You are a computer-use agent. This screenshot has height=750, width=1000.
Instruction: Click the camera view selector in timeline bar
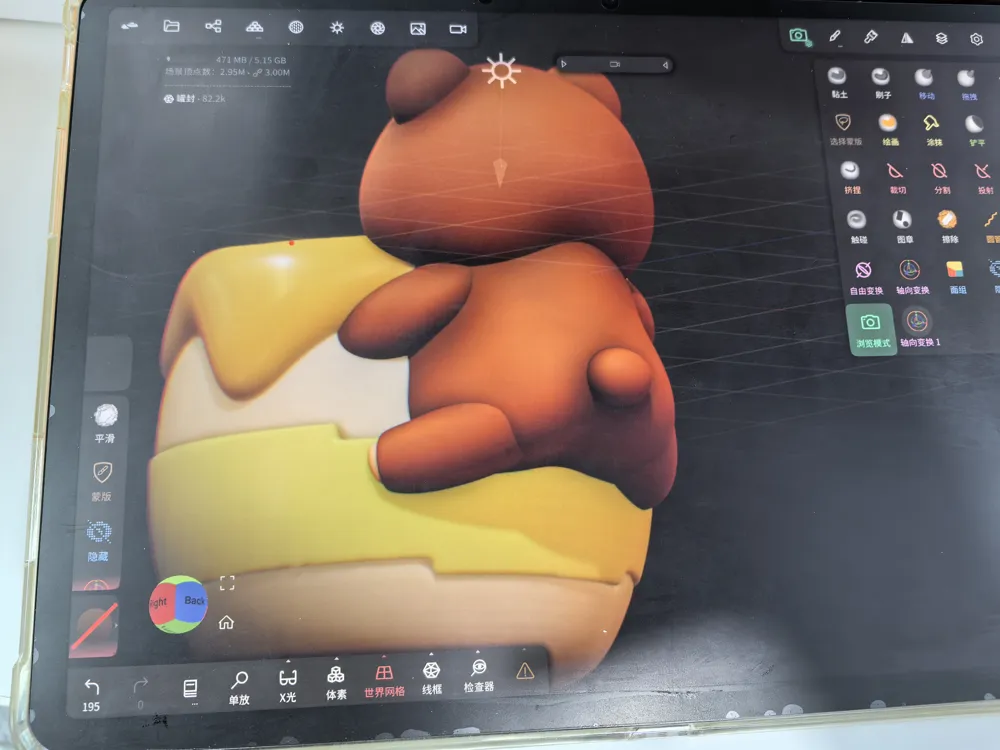click(615, 64)
